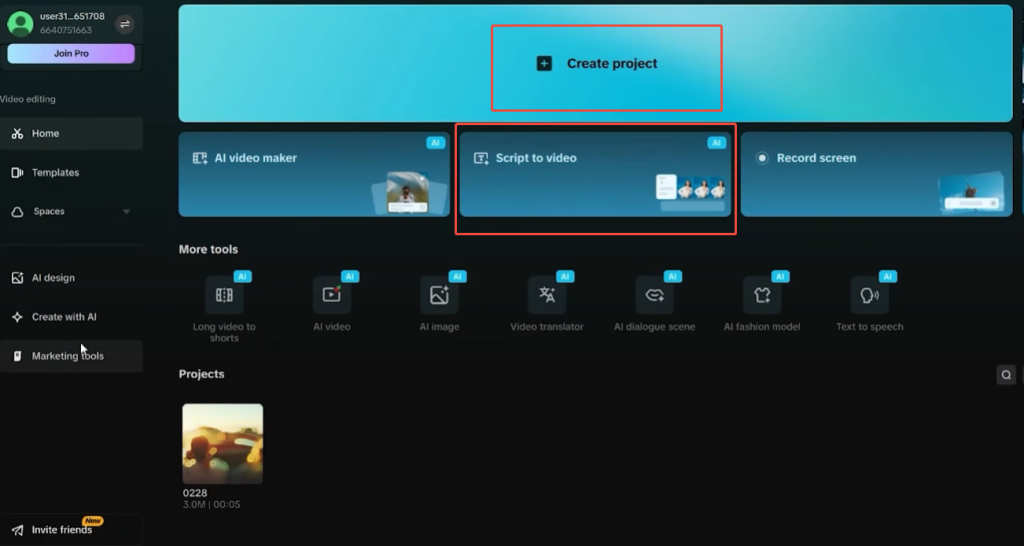Open Templates section in sidebar
The image size is (1024, 546).
(71, 172)
